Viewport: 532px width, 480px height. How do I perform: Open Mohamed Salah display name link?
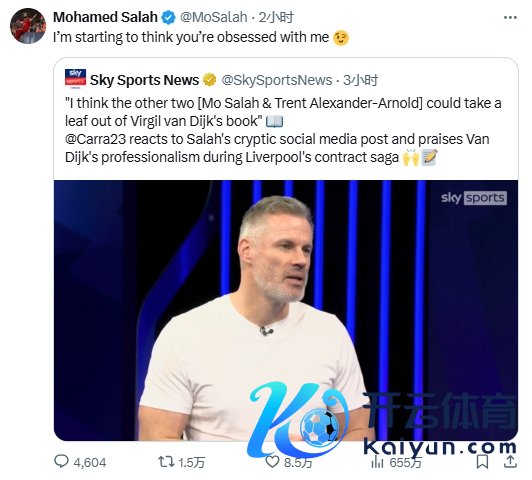pyautogui.click(x=105, y=17)
